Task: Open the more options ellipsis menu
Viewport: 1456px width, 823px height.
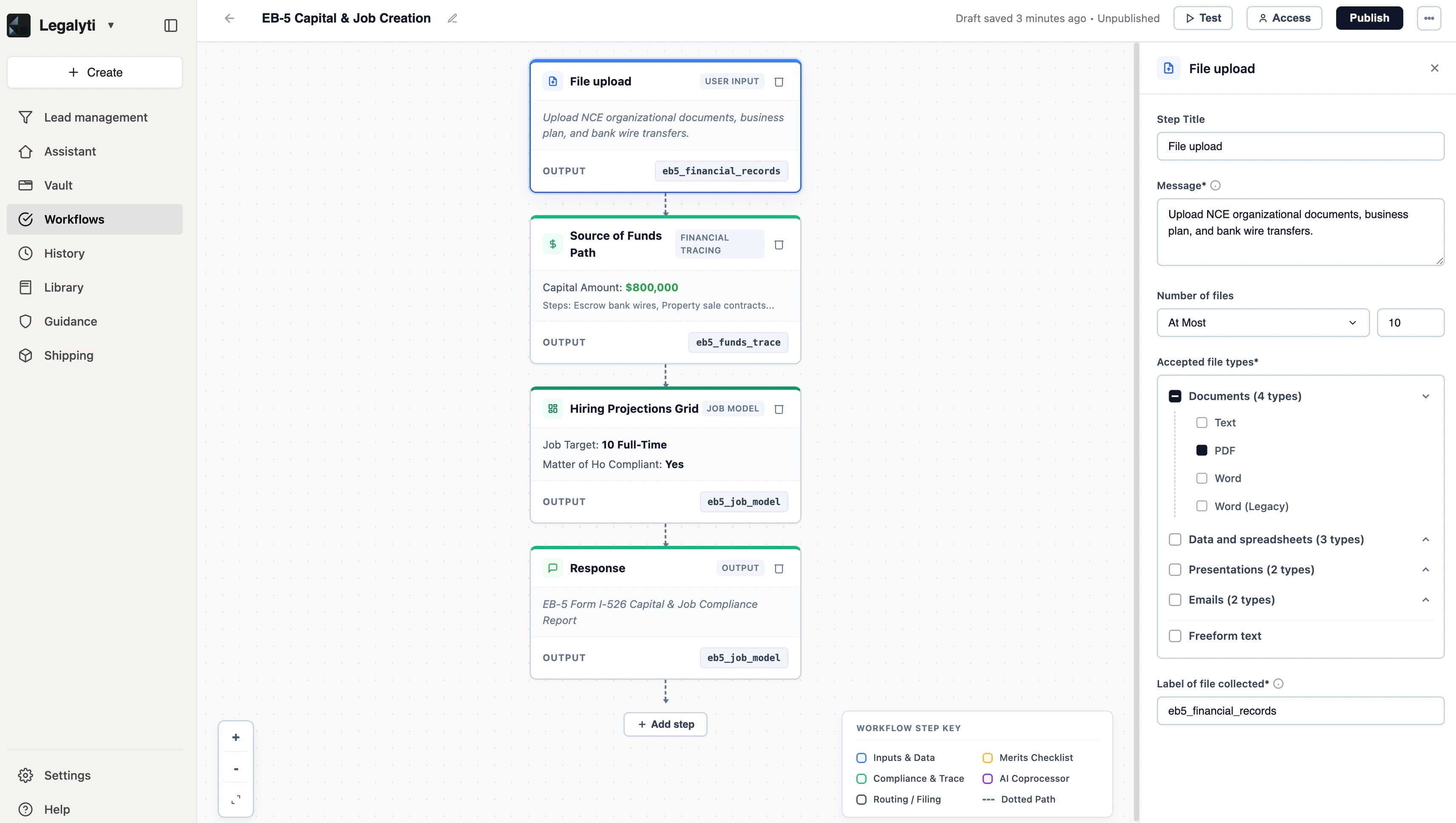Action: click(1429, 18)
